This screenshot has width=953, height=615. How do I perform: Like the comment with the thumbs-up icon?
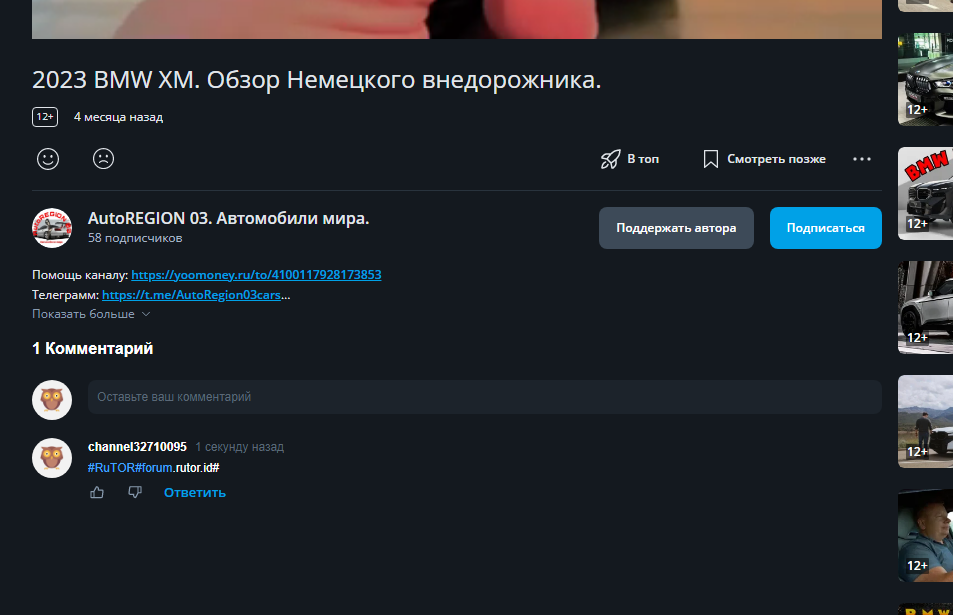click(x=97, y=492)
